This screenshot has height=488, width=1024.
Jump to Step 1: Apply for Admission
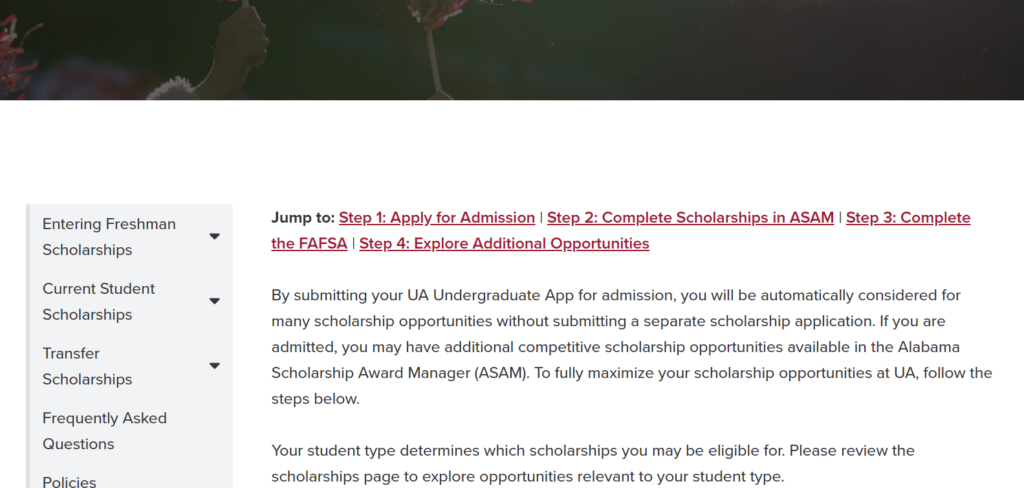coord(437,218)
